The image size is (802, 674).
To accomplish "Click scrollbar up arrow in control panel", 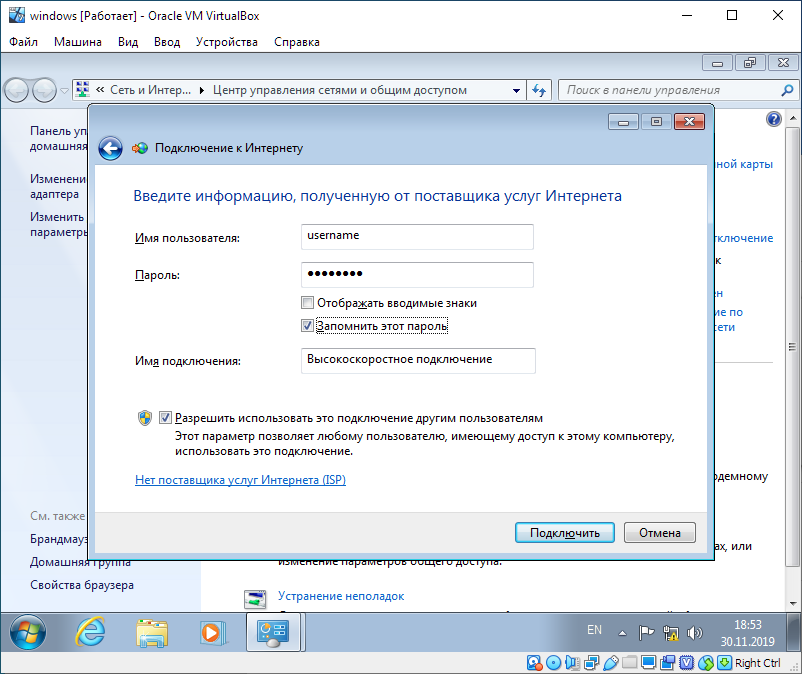I will pos(793,118).
